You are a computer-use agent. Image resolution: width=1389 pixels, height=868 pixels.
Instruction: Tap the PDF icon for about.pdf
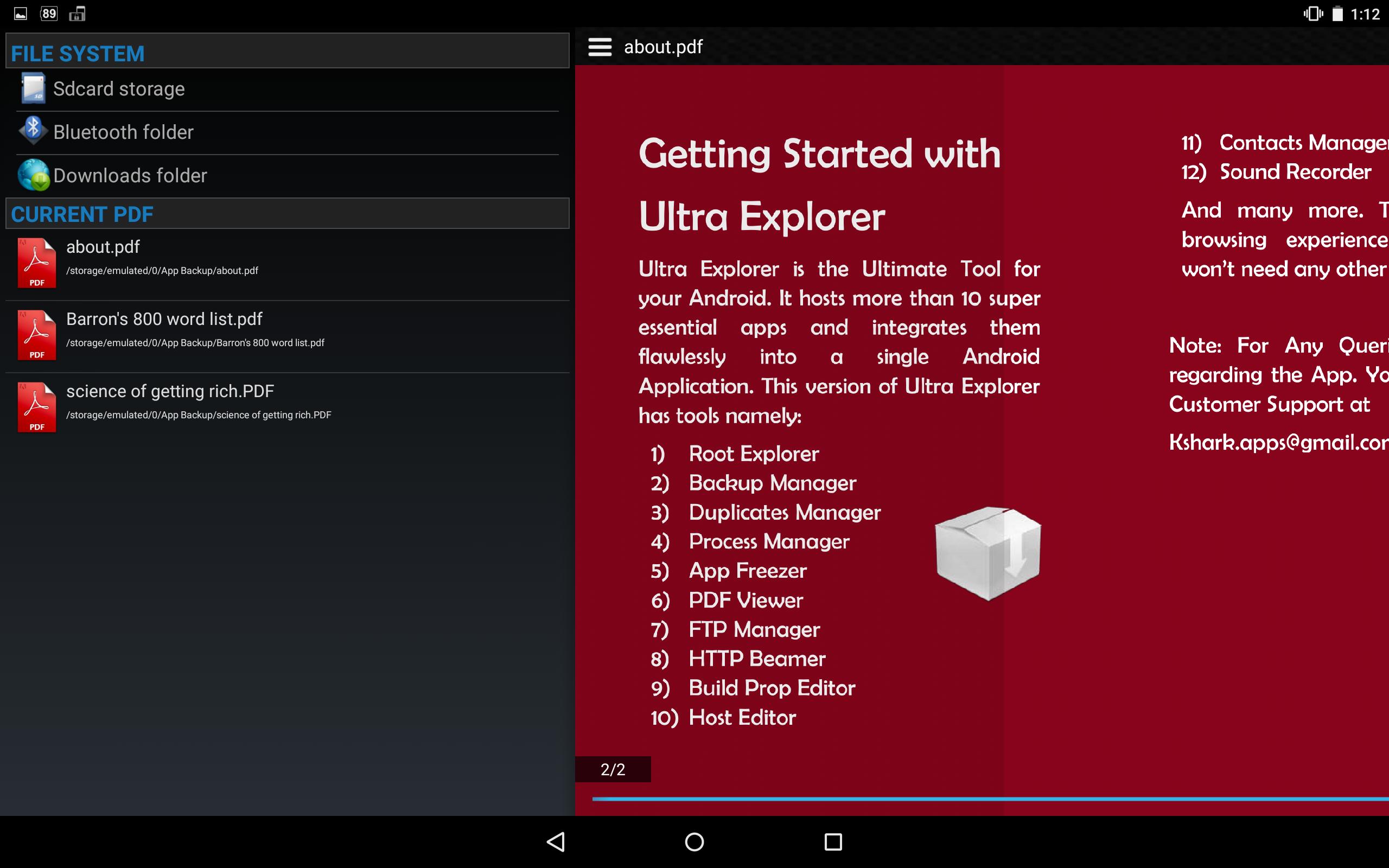[x=37, y=263]
